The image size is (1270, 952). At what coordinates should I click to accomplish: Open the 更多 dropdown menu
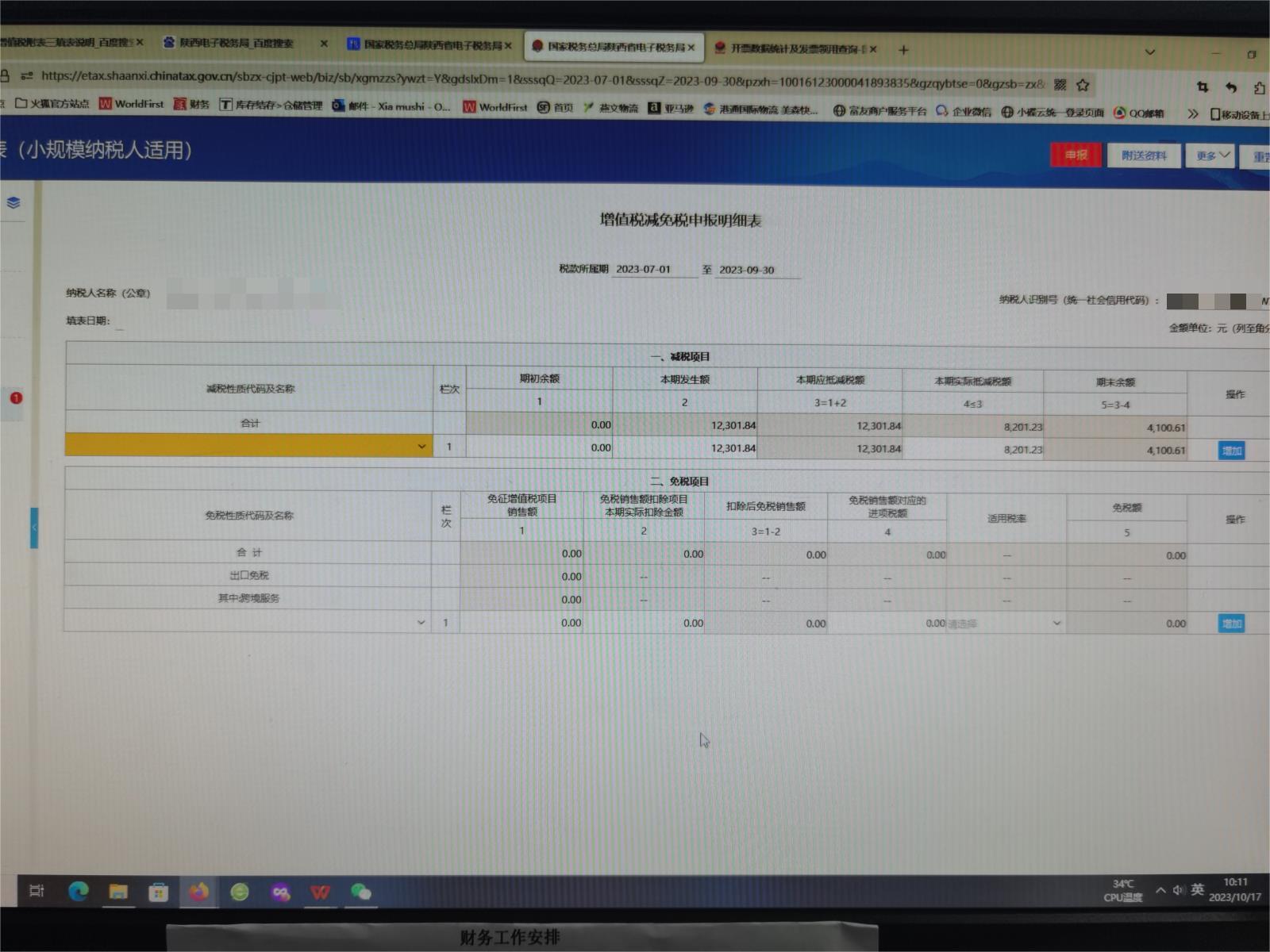[1212, 155]
